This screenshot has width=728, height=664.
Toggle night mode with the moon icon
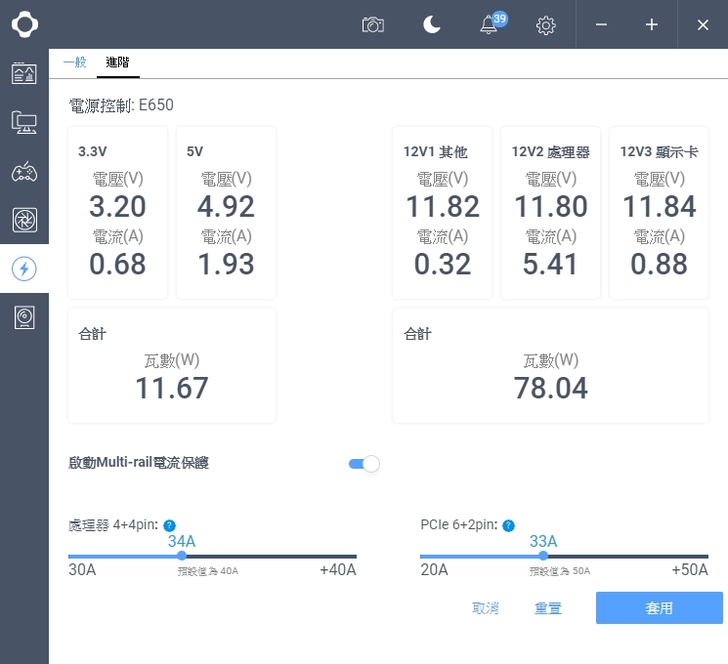(x=432, y=25)
